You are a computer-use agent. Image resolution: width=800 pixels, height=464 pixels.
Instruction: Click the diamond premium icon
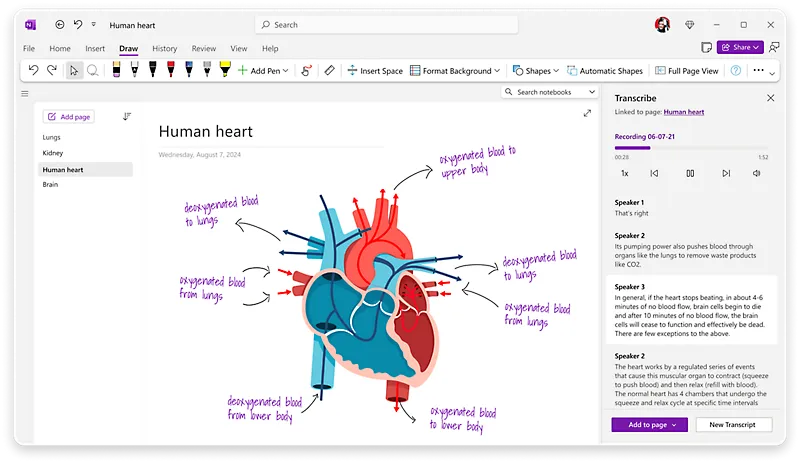(x=689, y=25)
